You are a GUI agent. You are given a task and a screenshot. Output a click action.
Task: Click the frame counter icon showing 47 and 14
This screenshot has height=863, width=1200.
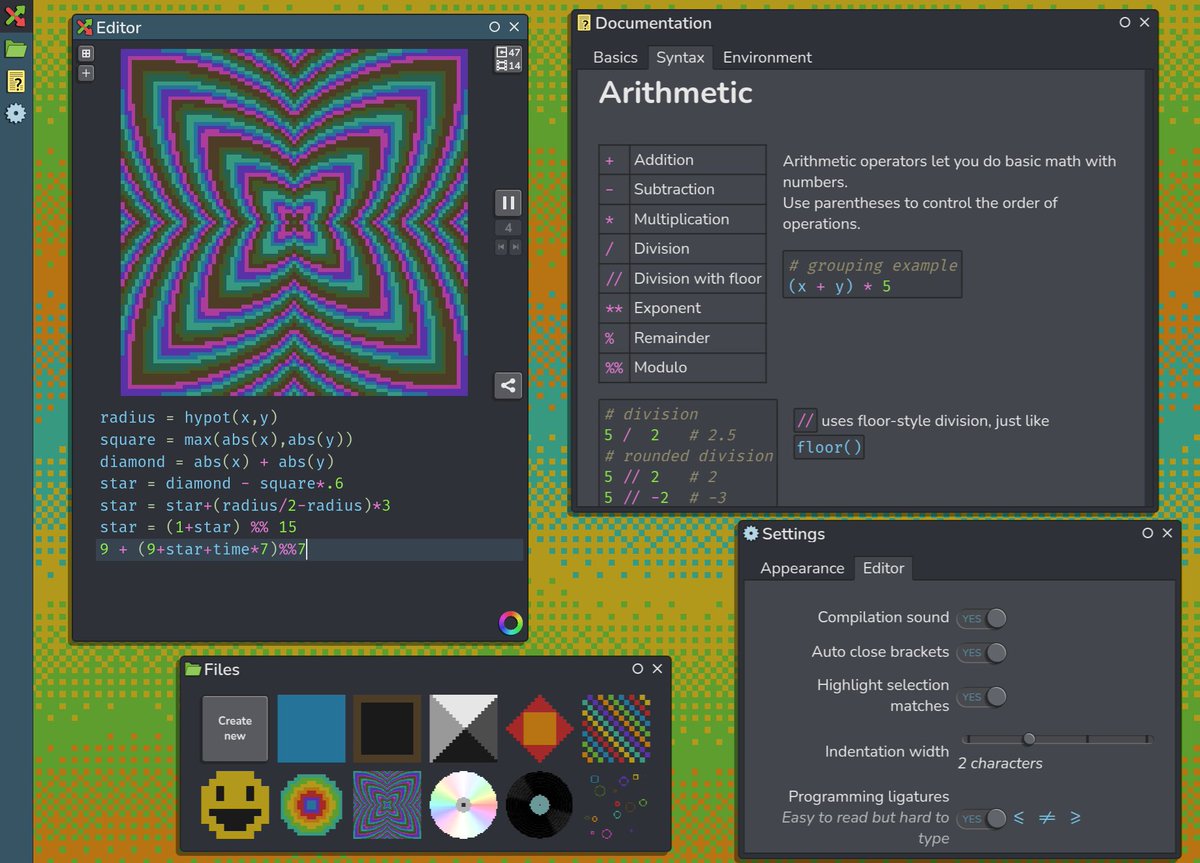pos(509,59)
